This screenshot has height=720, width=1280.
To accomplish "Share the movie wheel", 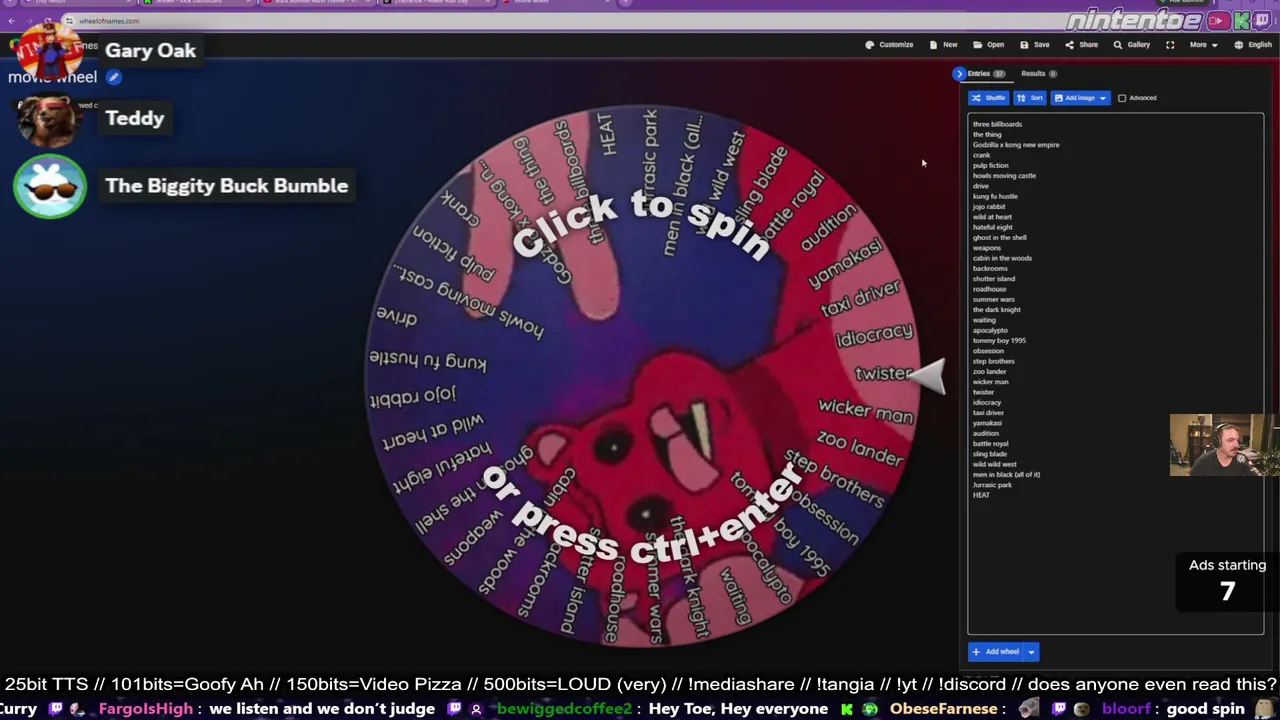I will (x=1081, y=45).
